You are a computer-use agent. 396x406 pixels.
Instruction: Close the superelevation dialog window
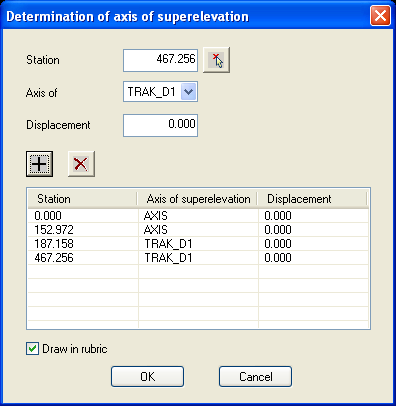point(380,16)
